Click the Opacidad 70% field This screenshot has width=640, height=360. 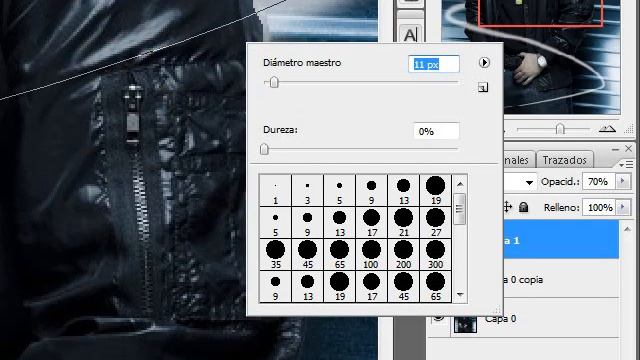click(x=599, y=182)
